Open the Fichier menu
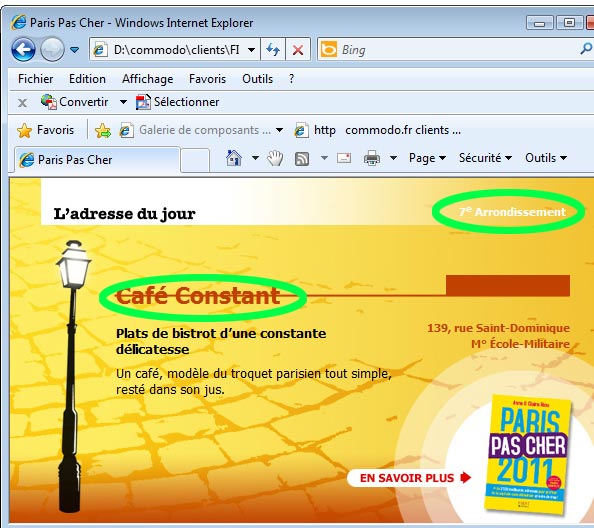The image size is (594, 528). click(36, 79)
